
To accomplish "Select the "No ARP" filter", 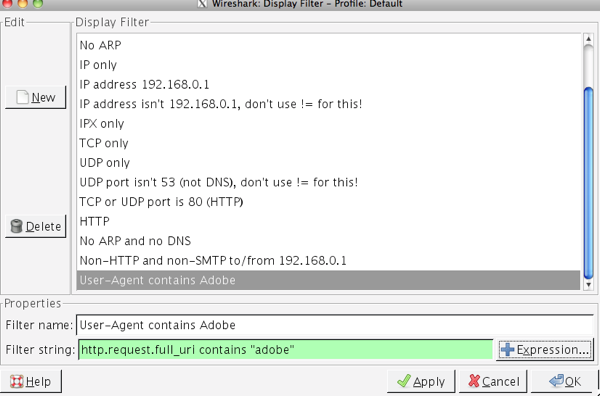I will tap(328, 45).
